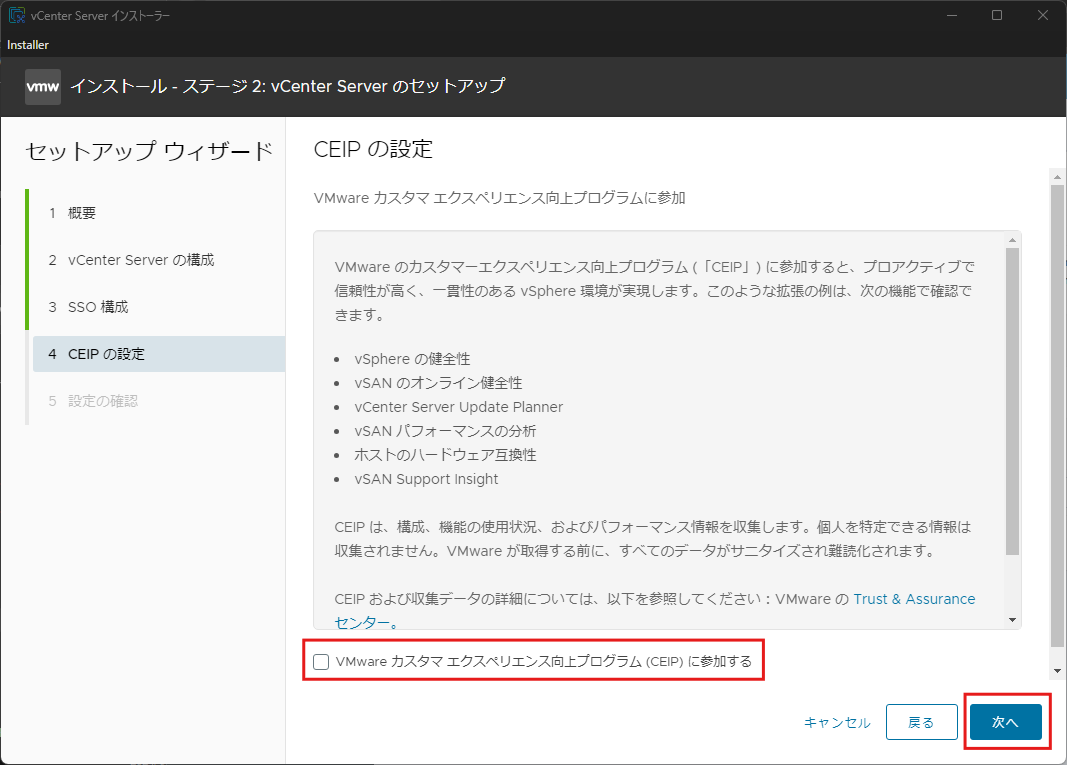Click the 'vSphere の健全性' bullet text
1067x765 pixels.
click(x=412, y=359)
